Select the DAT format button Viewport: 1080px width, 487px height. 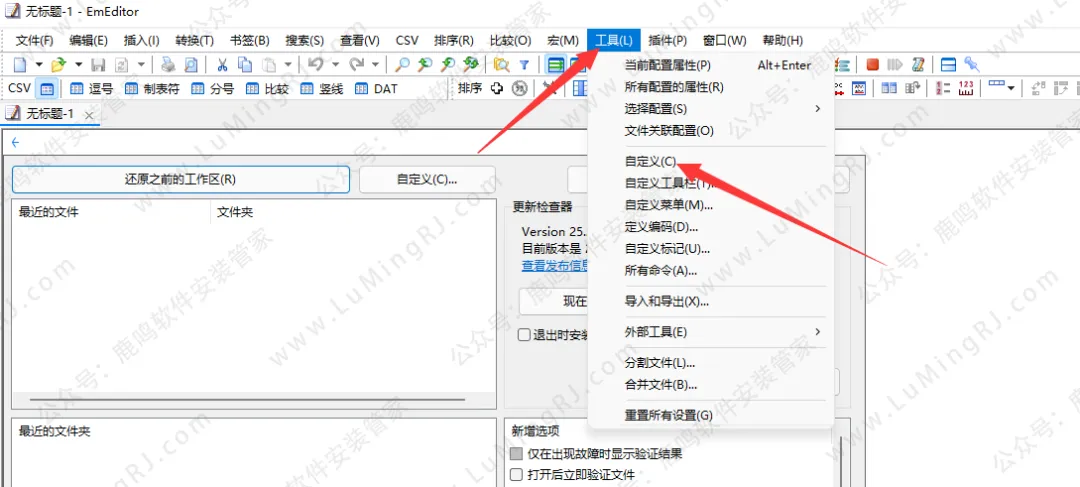pos(376,89)
